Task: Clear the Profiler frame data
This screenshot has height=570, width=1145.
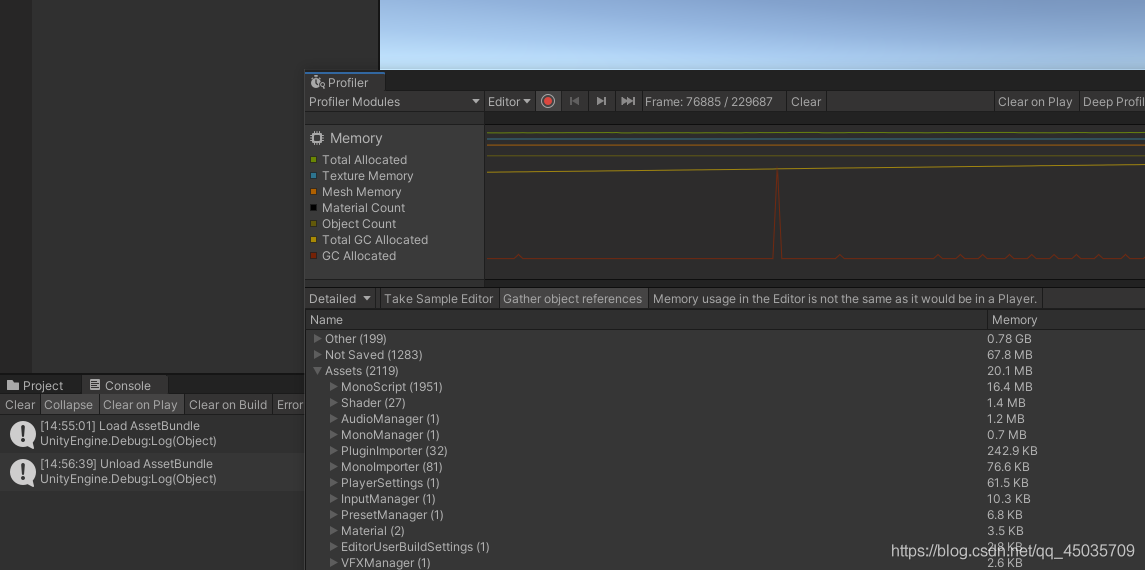Action: click(806, 101)
